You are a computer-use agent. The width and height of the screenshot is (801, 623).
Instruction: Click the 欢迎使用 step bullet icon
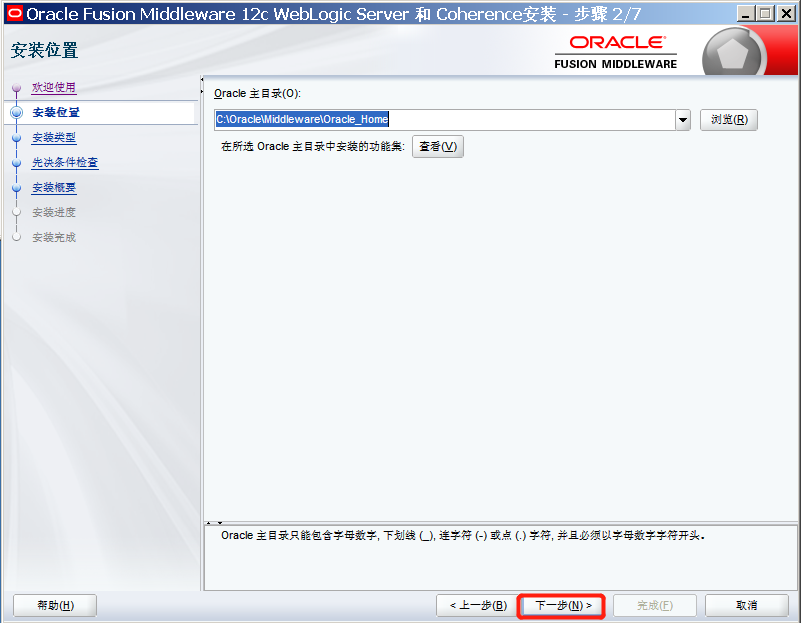tap(16, 87)
